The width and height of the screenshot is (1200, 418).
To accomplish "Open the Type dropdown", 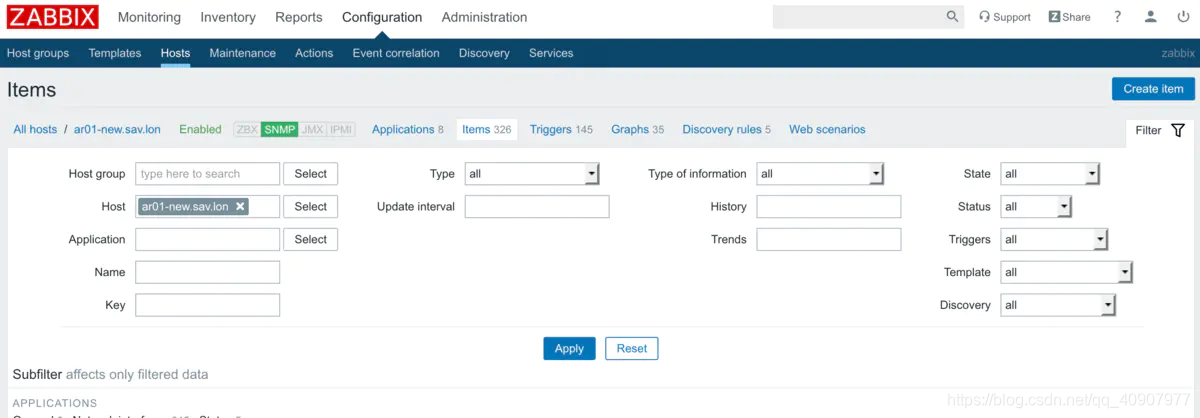I will coord(532,174).
